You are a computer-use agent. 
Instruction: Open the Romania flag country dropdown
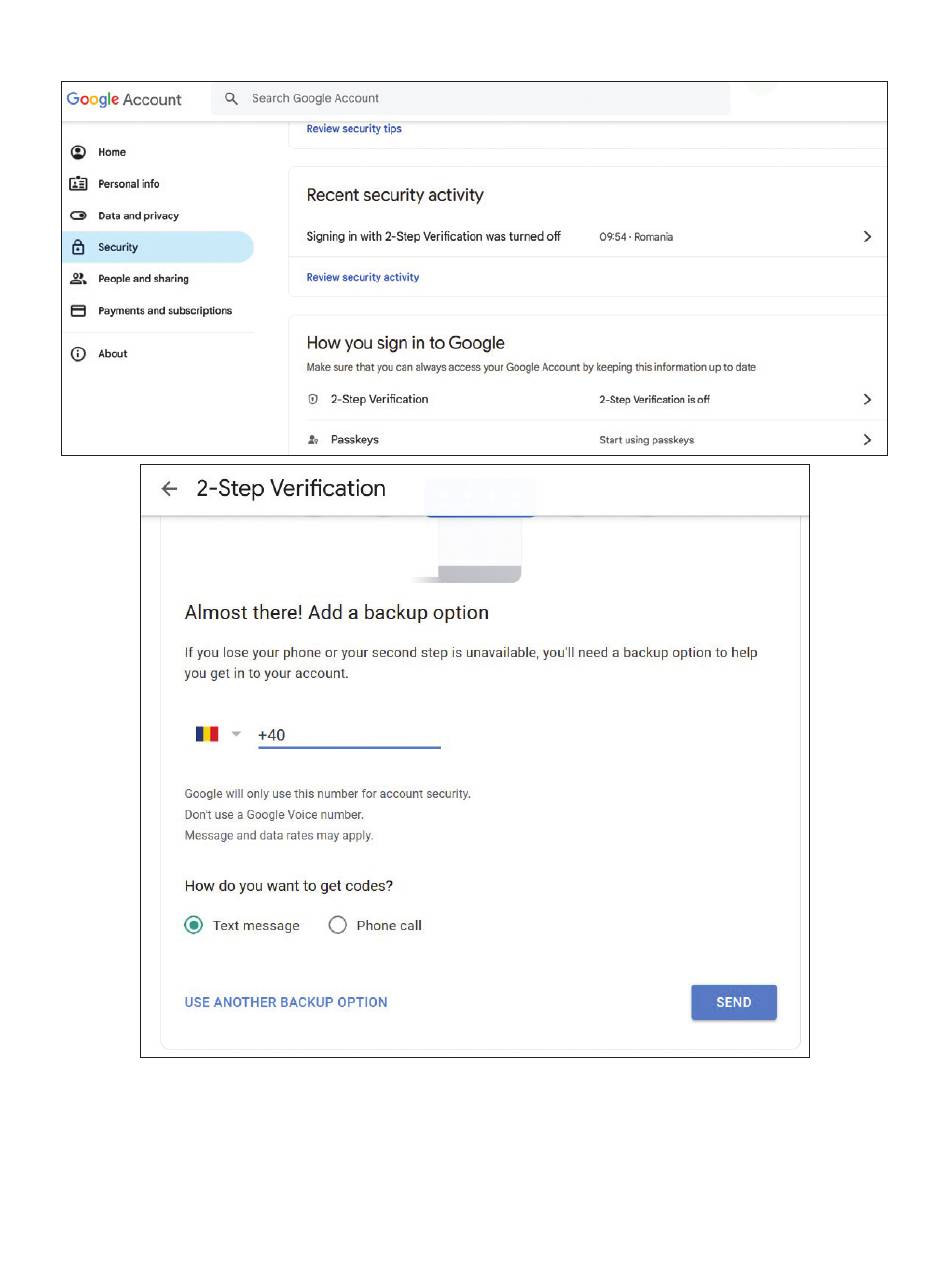point(218,734)
